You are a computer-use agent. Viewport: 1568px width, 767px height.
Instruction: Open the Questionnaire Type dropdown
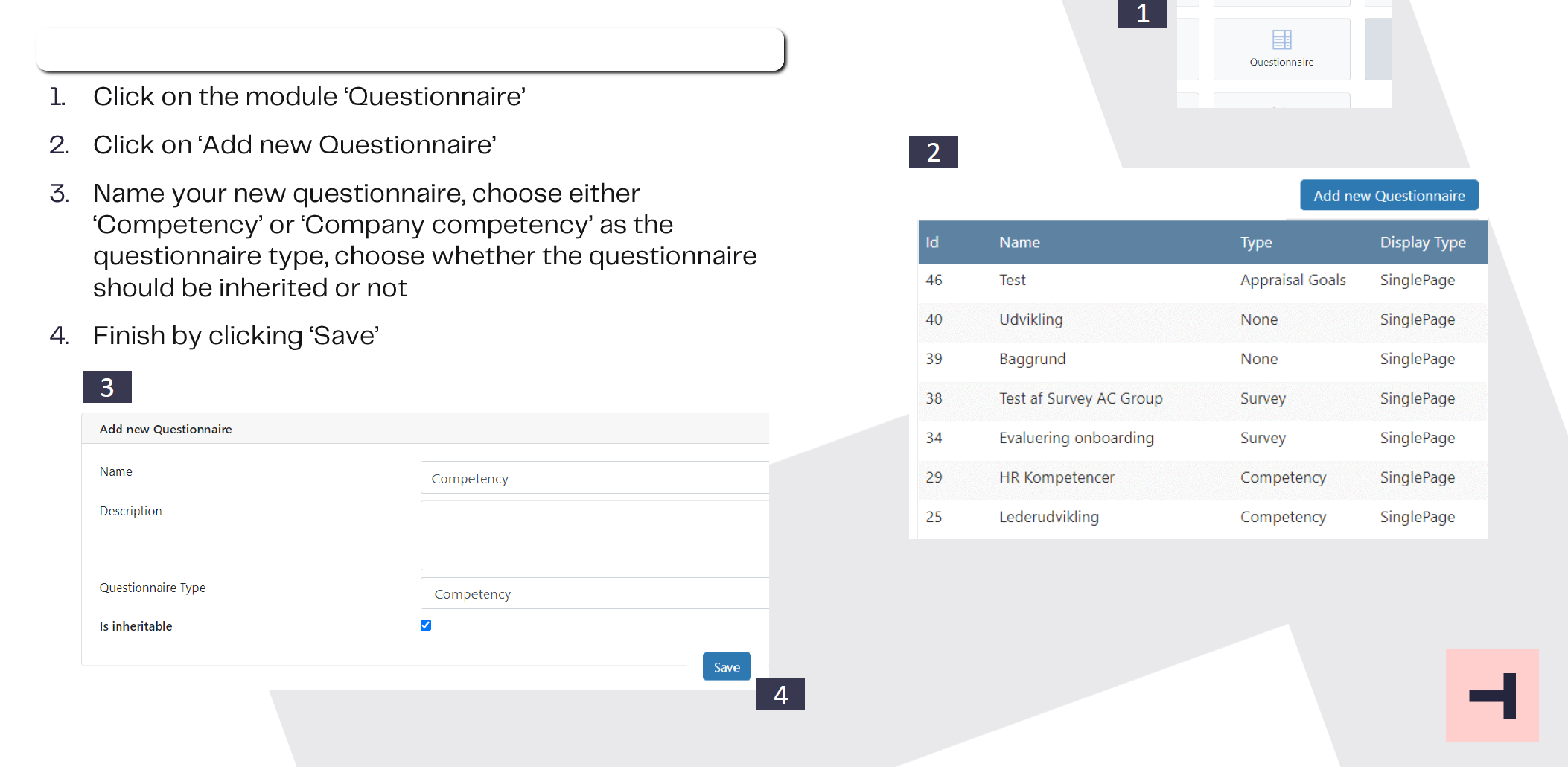click(x=595, y=593)
